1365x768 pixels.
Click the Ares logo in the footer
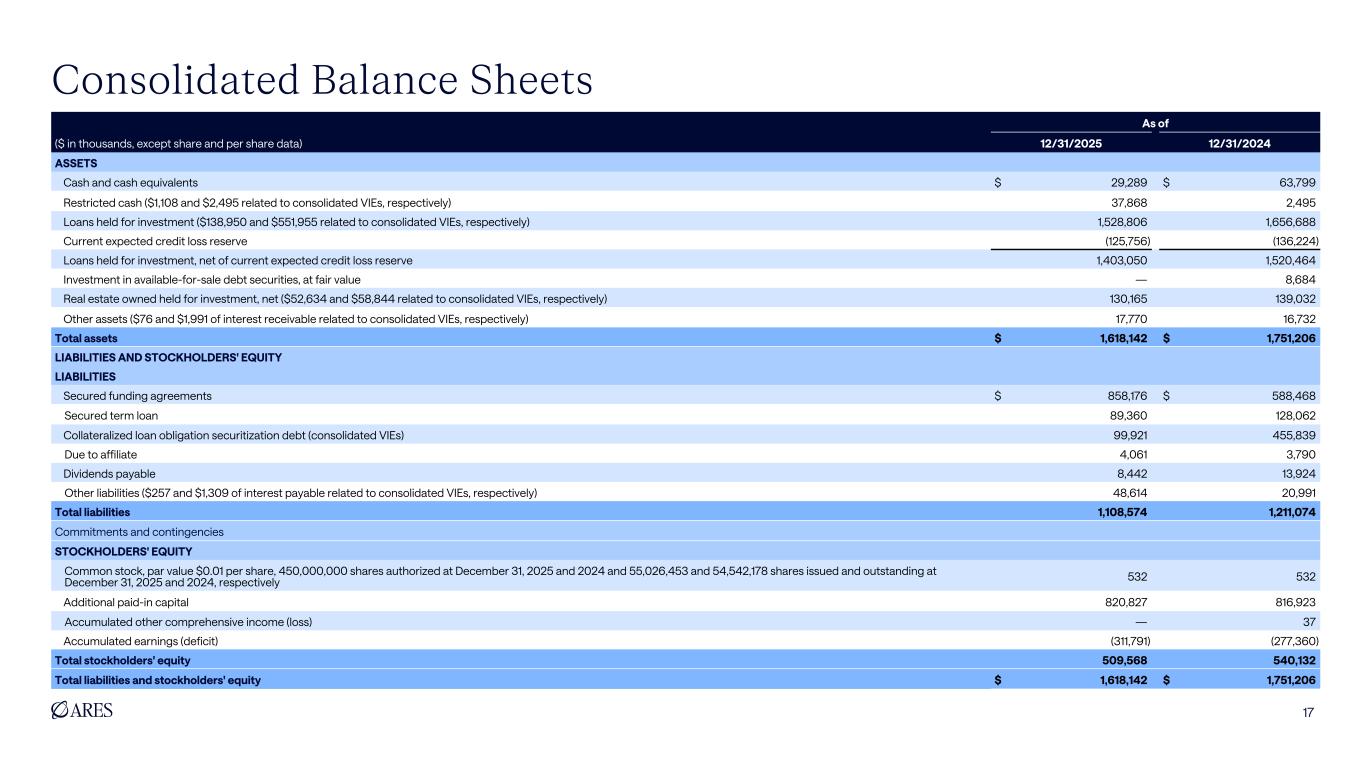tap(81, 711)
